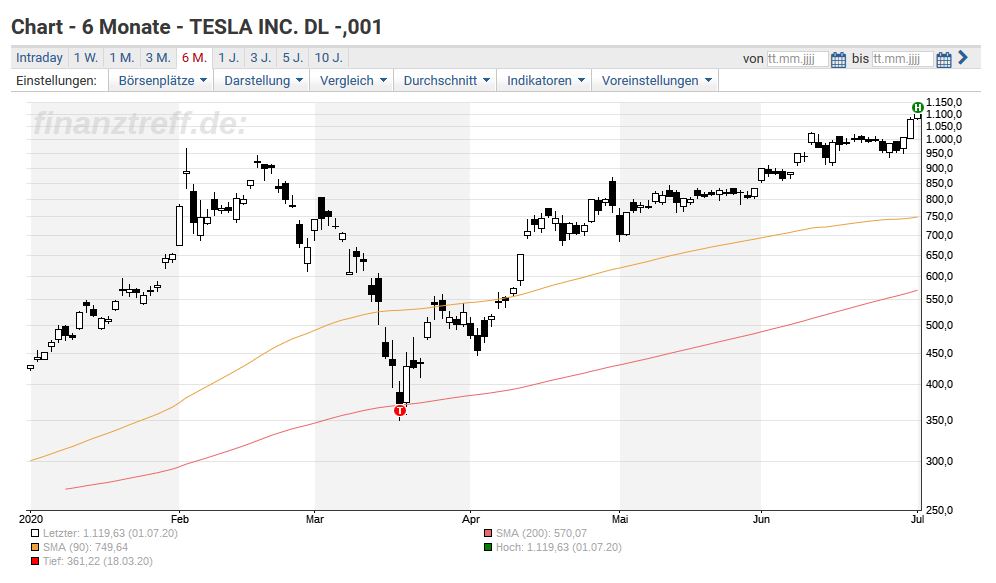This screenshot has height=583, width=996.
Task: Click the 'Hoch: 1.119,63 (01.07.20)' legend text
Action: [558, 547]
